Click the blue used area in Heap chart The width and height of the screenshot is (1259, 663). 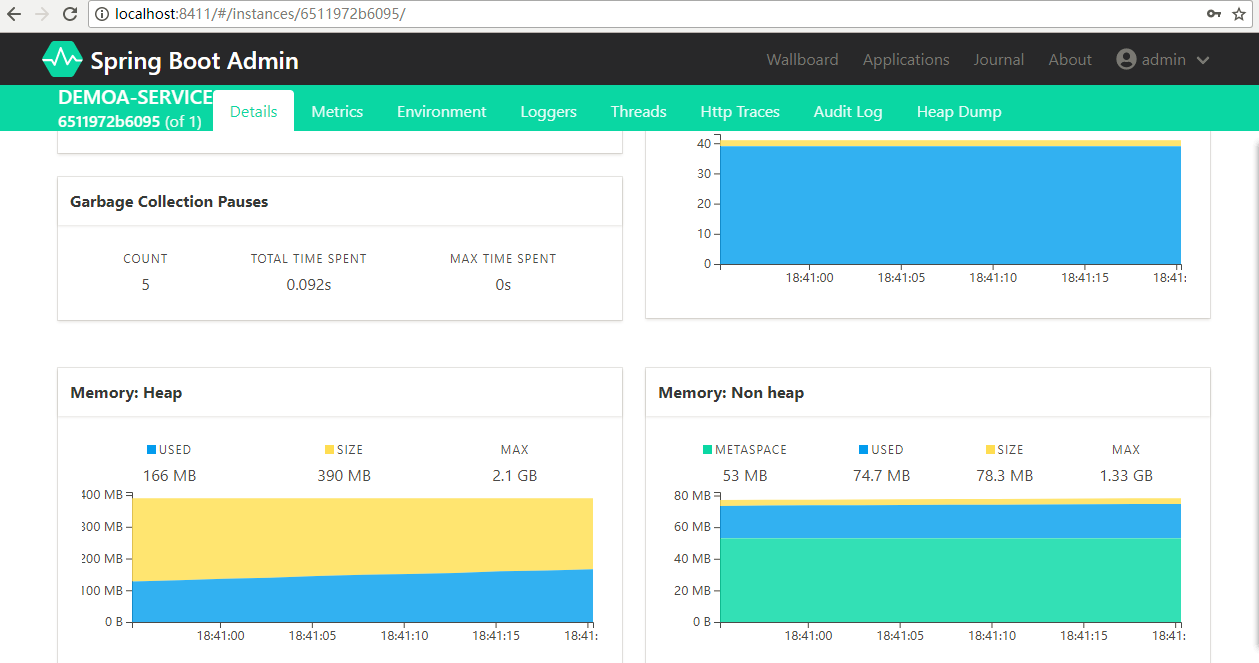click(362, 600)
